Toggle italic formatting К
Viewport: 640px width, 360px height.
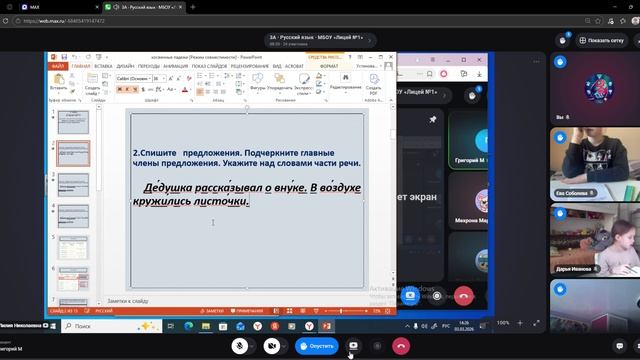tap(127, 89)
